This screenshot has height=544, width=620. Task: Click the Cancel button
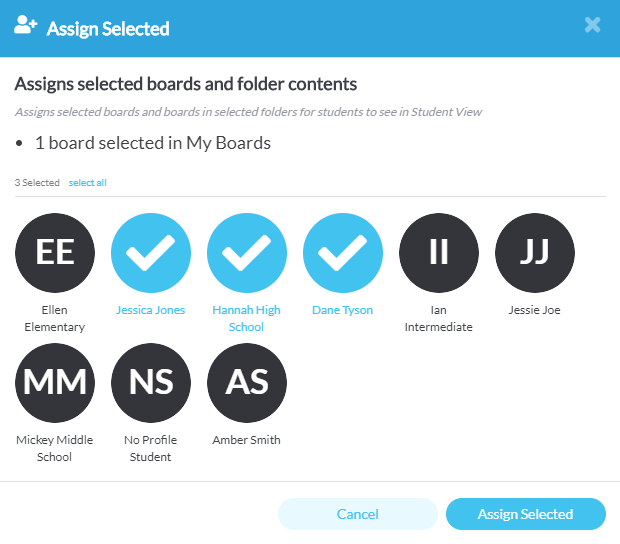coord(358,514)
